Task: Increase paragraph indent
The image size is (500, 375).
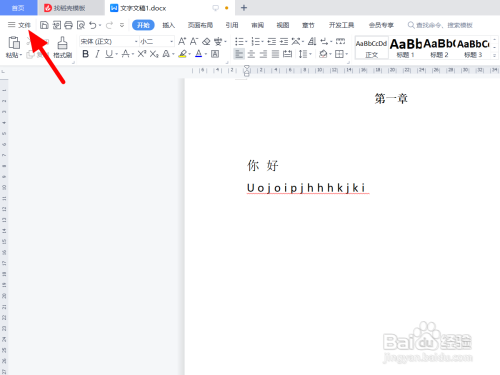Action: point(284,41)
